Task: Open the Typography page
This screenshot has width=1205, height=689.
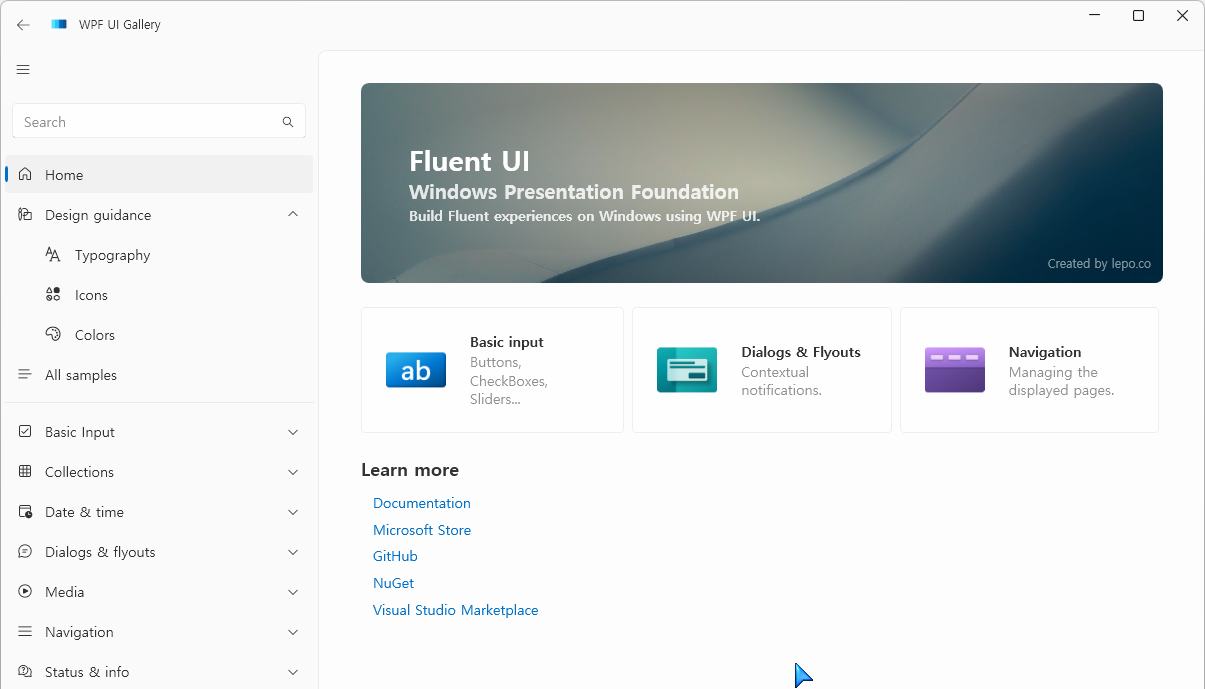Action: point(159,255)
